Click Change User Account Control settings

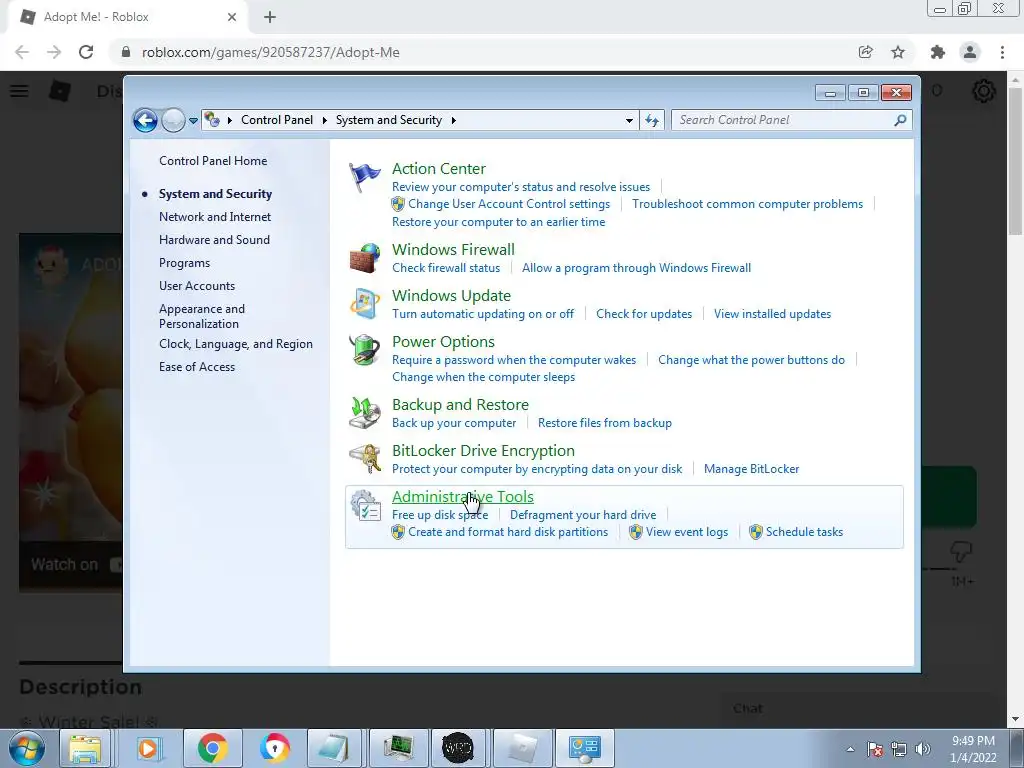(x=509, y=204)
